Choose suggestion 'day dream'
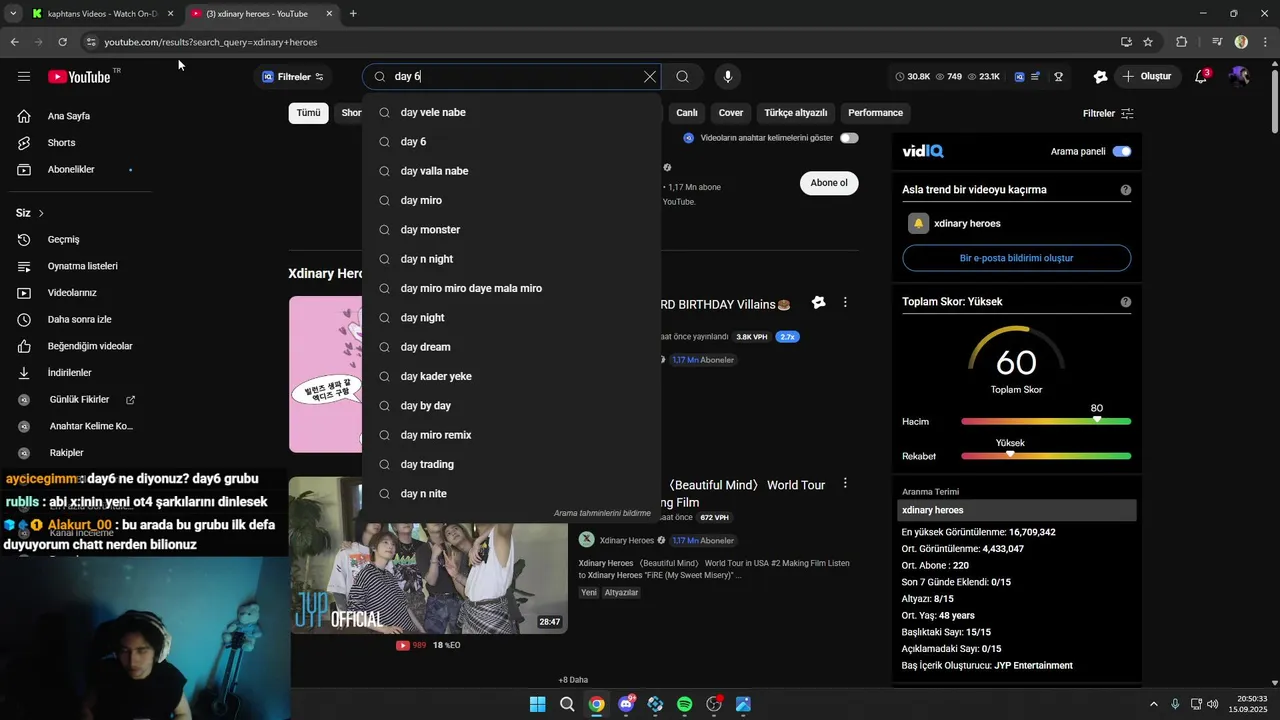The width and height of the screenshot is (1280, 720). [511, 347]
